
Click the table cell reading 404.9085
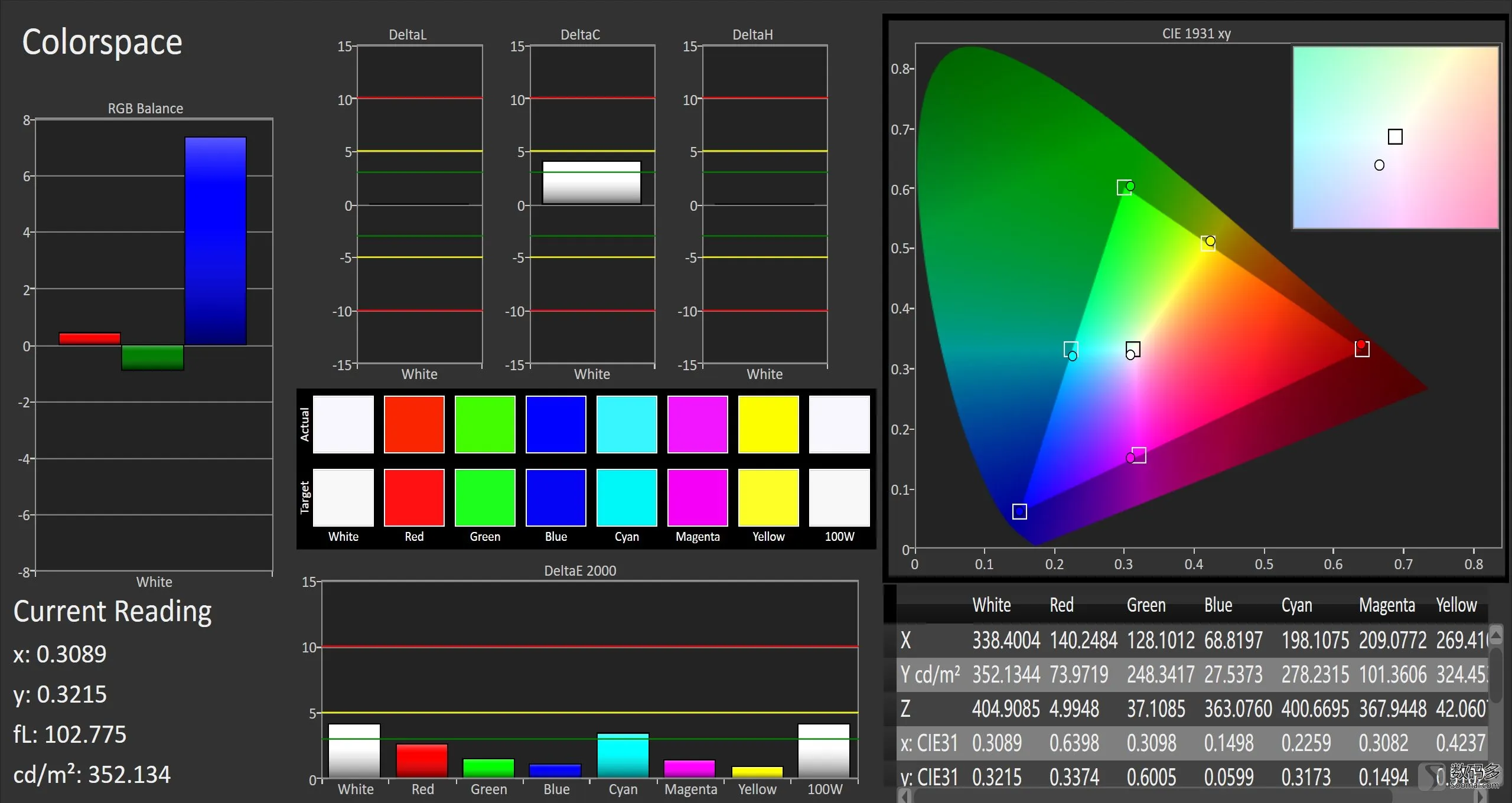pyautogui.click(x=1006, y=709)
